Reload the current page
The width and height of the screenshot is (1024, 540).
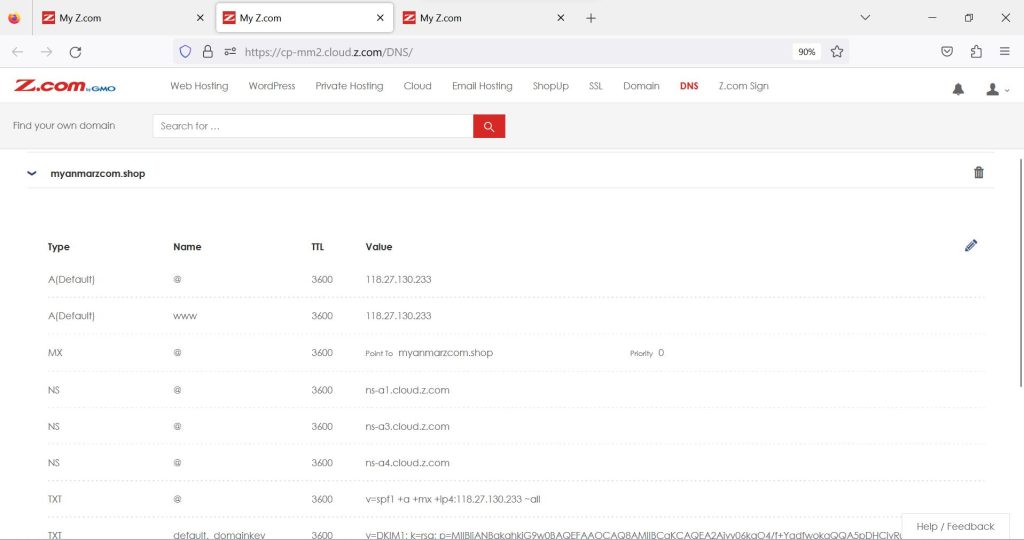[75, 52]
